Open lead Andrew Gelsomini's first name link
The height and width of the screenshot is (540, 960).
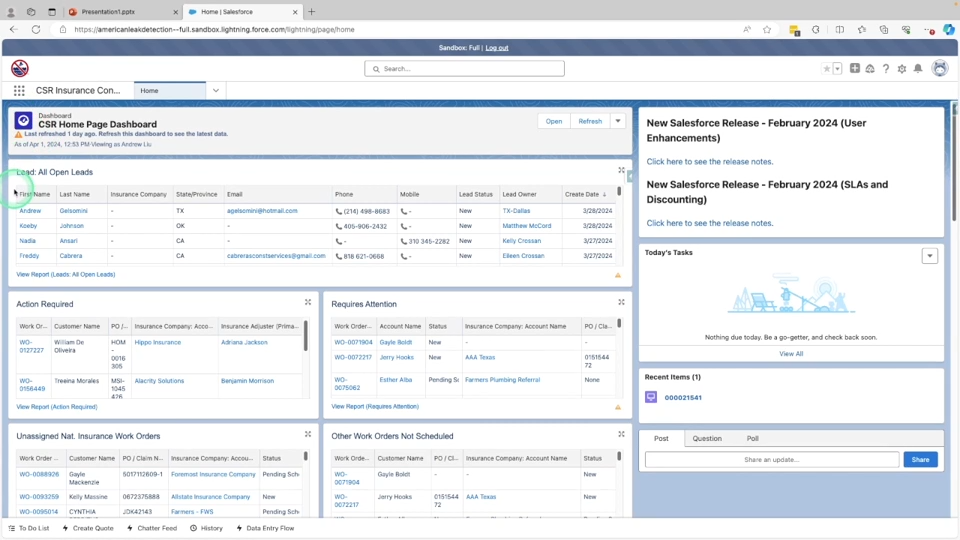coord(30,211)
